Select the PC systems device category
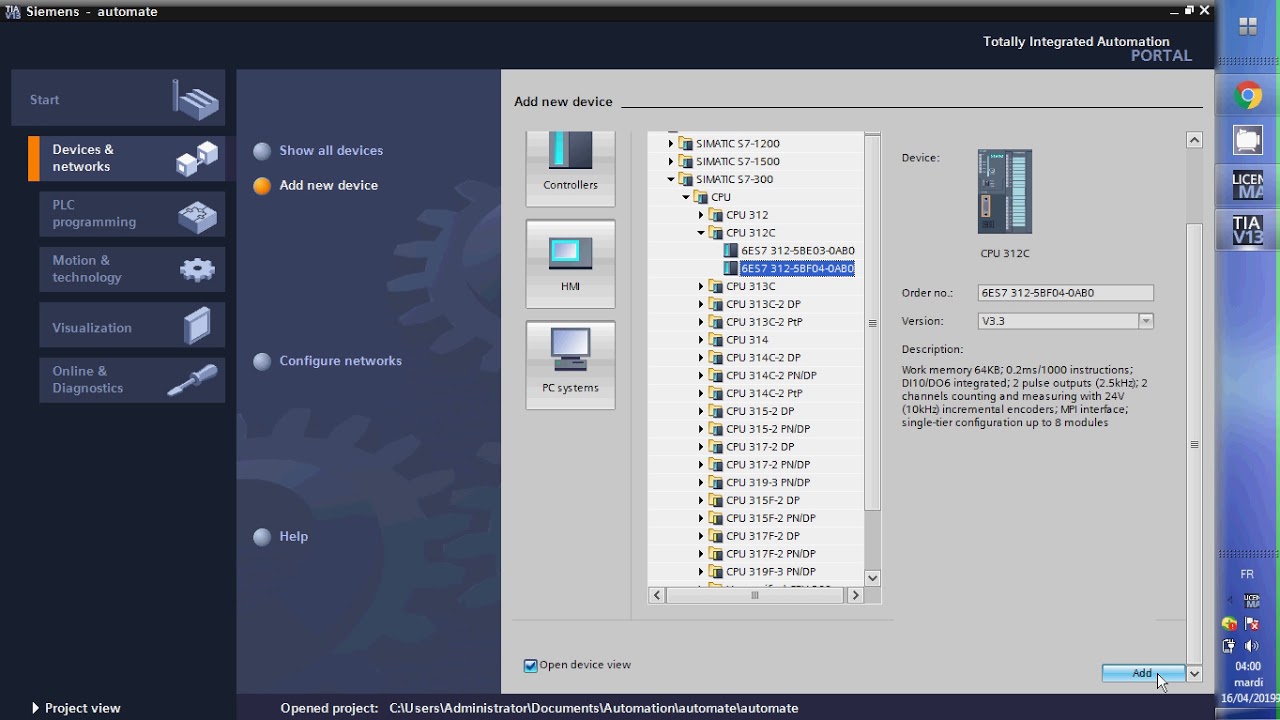This screenshot has height=720, width=1280. [x=570, y=365]
